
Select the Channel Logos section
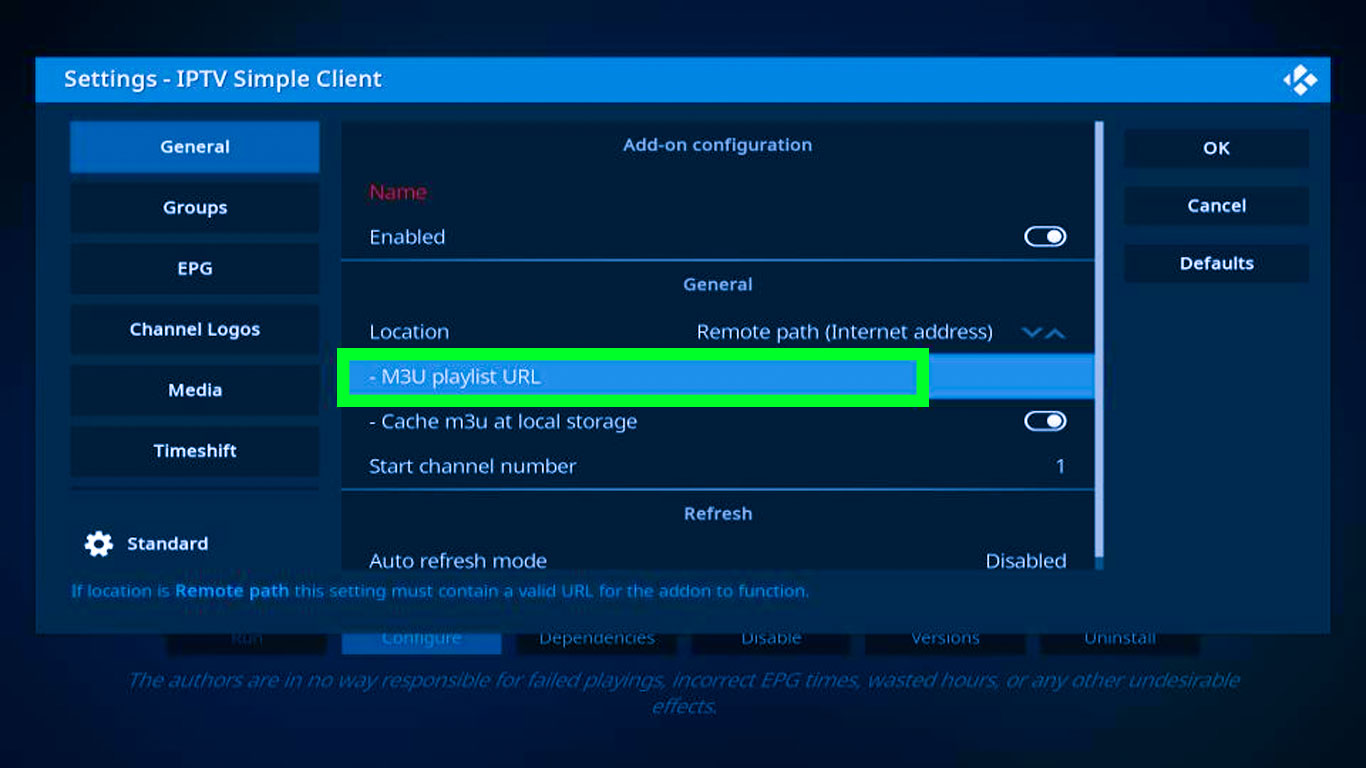tap(194, 329)
